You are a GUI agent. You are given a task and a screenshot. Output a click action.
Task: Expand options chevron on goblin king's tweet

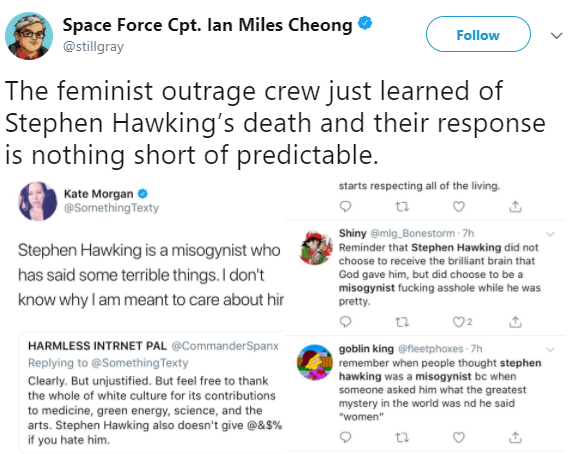tap(550, 349)
